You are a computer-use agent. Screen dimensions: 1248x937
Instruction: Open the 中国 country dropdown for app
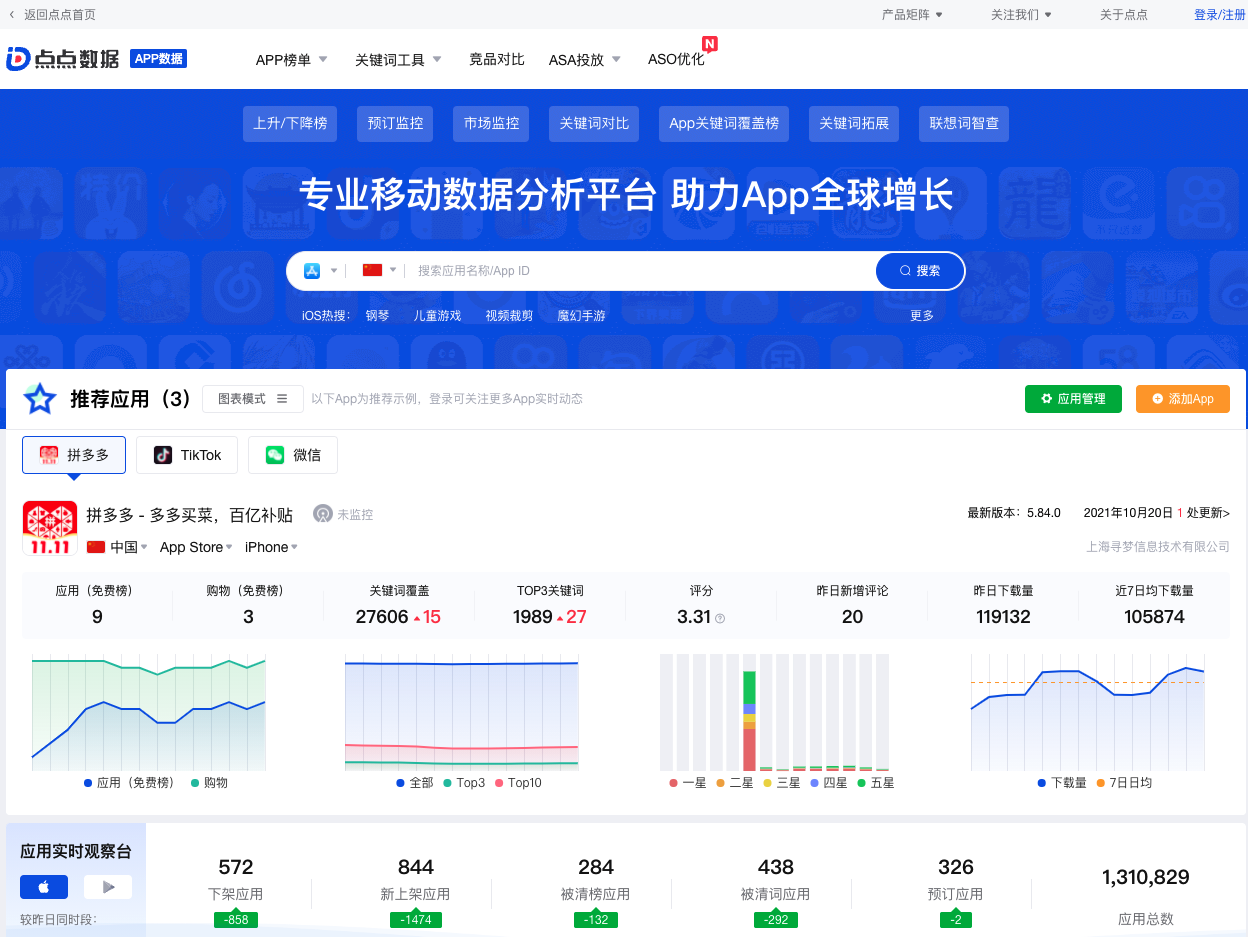point(128,547)
